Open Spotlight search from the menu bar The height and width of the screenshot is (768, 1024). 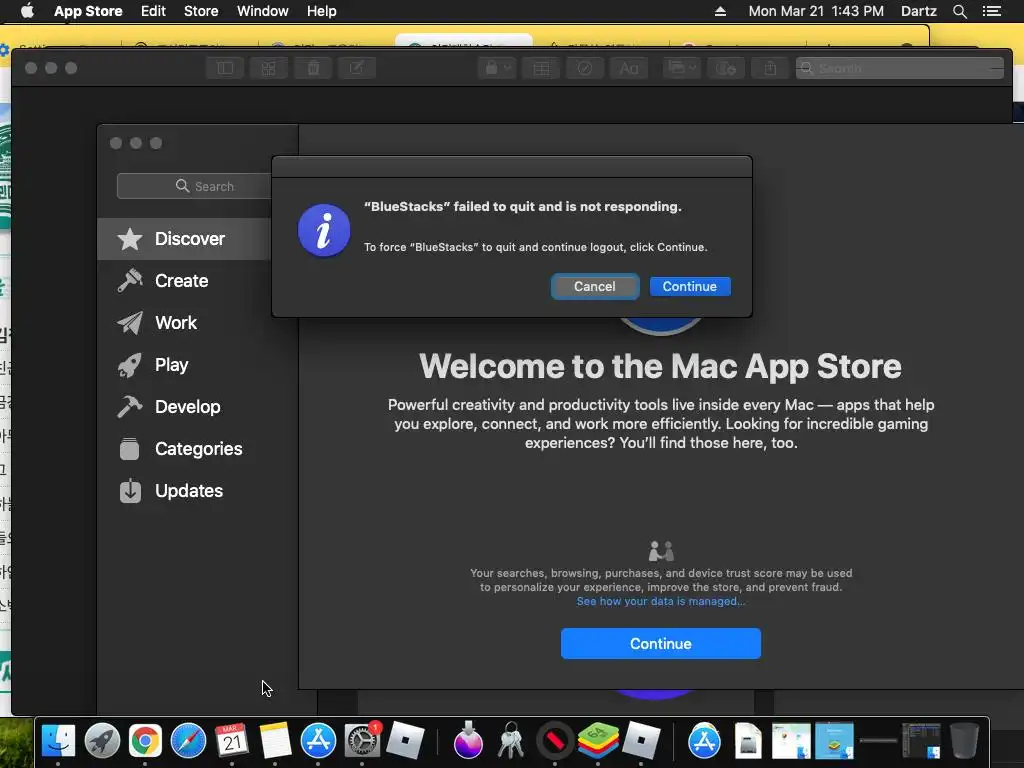click(x=959, y=11)
